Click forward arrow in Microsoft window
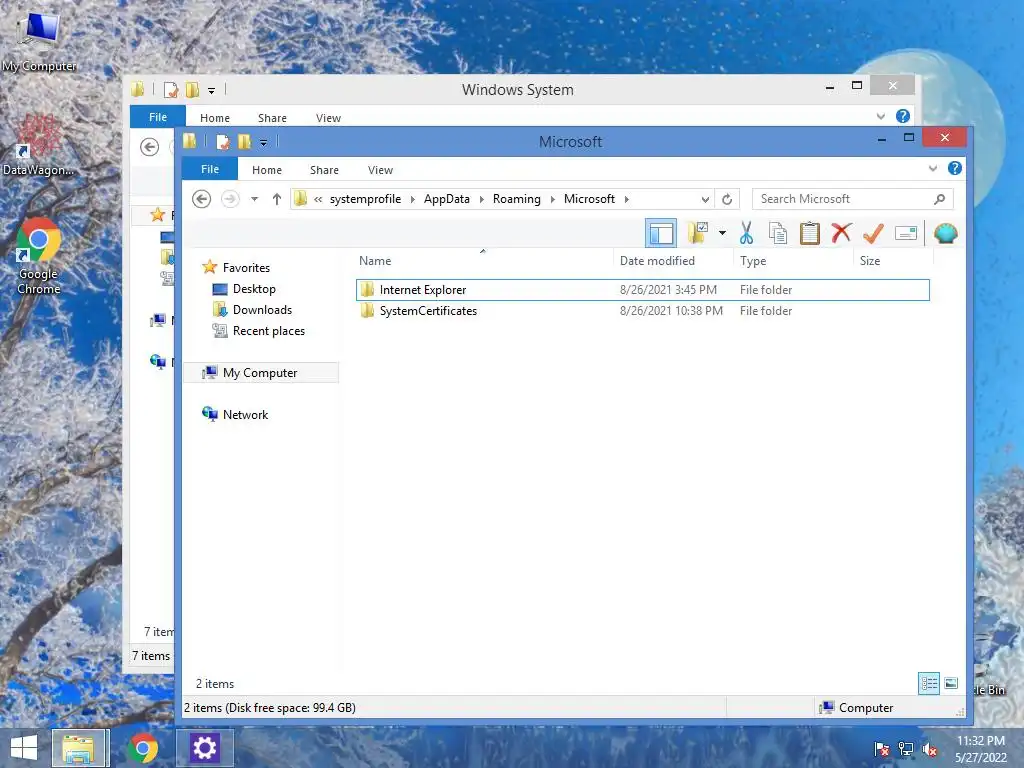 point(230,199)
